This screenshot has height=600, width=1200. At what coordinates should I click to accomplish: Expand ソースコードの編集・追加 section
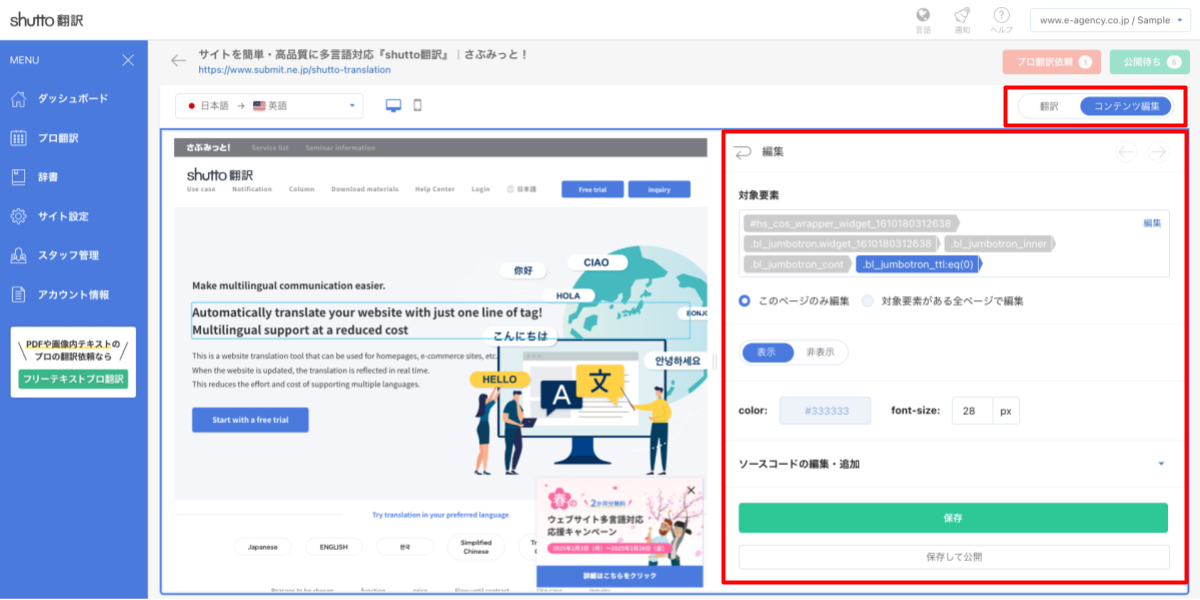click(x=953, y=464)
